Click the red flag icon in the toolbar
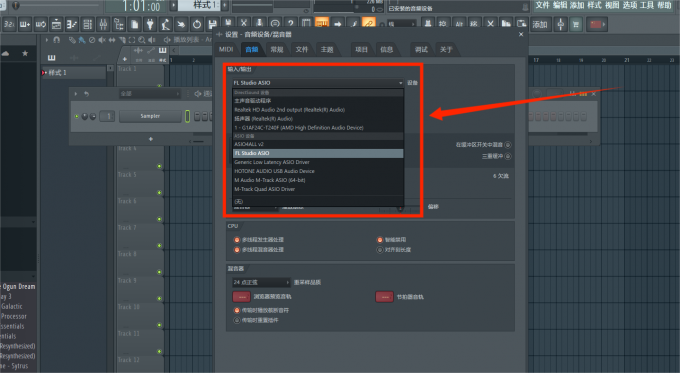This screenshot has height=373, width=680. coord(595,24)
